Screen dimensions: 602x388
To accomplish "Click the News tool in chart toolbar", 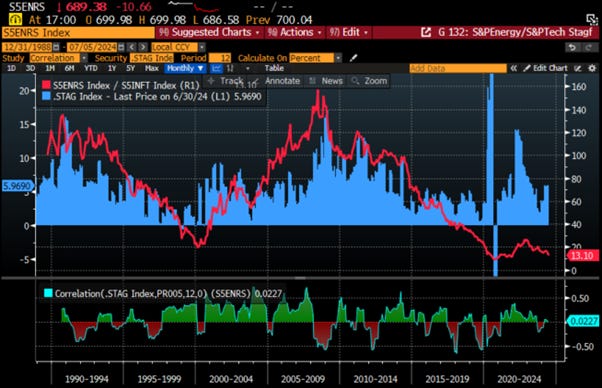I will (326, 81).
